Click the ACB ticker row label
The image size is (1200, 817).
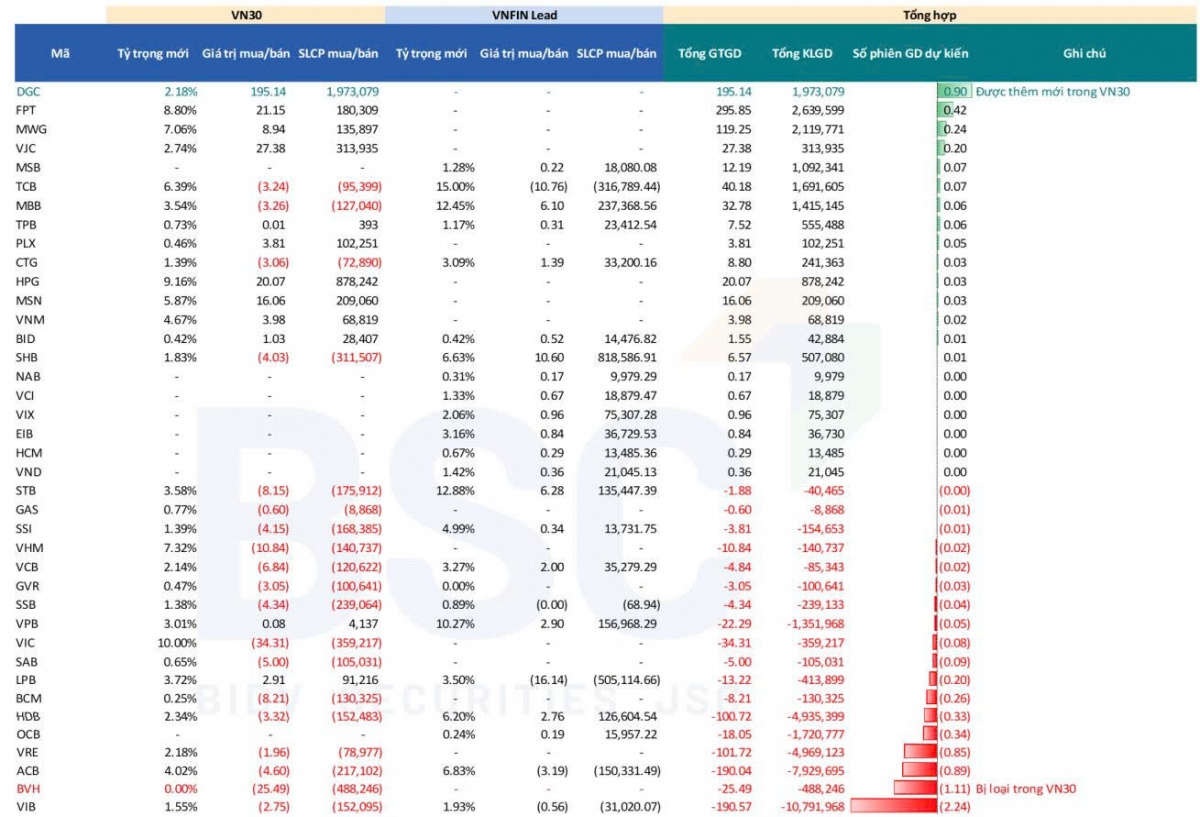[27, 770]
